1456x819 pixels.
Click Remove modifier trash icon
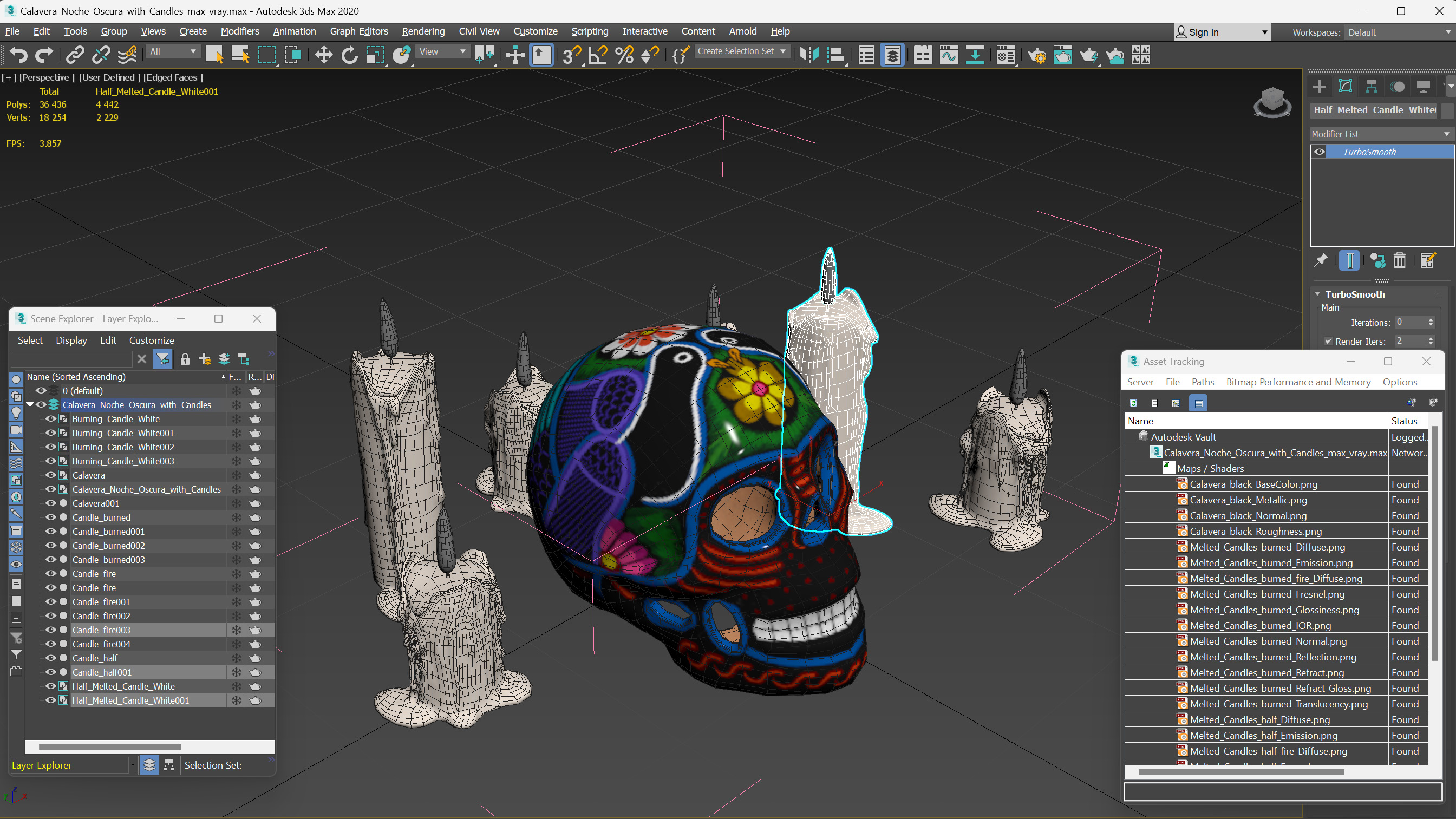tap(1400, 260)
